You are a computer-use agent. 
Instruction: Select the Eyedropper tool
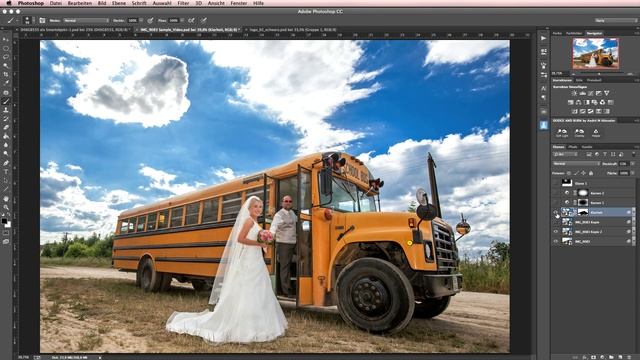pyautogui.click(x=6, y=83)
